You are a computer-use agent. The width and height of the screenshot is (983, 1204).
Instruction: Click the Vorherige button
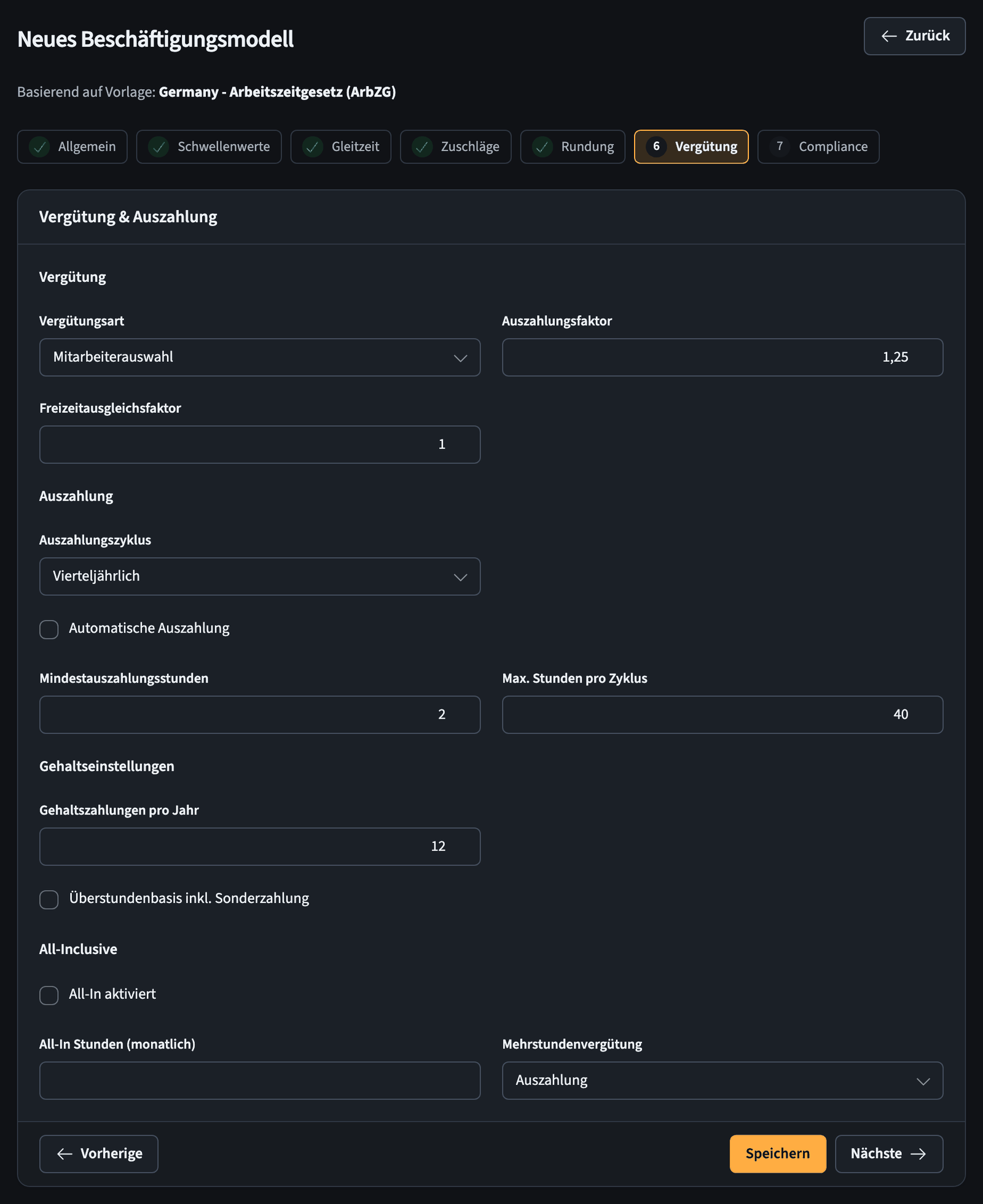pos(99,1154)
